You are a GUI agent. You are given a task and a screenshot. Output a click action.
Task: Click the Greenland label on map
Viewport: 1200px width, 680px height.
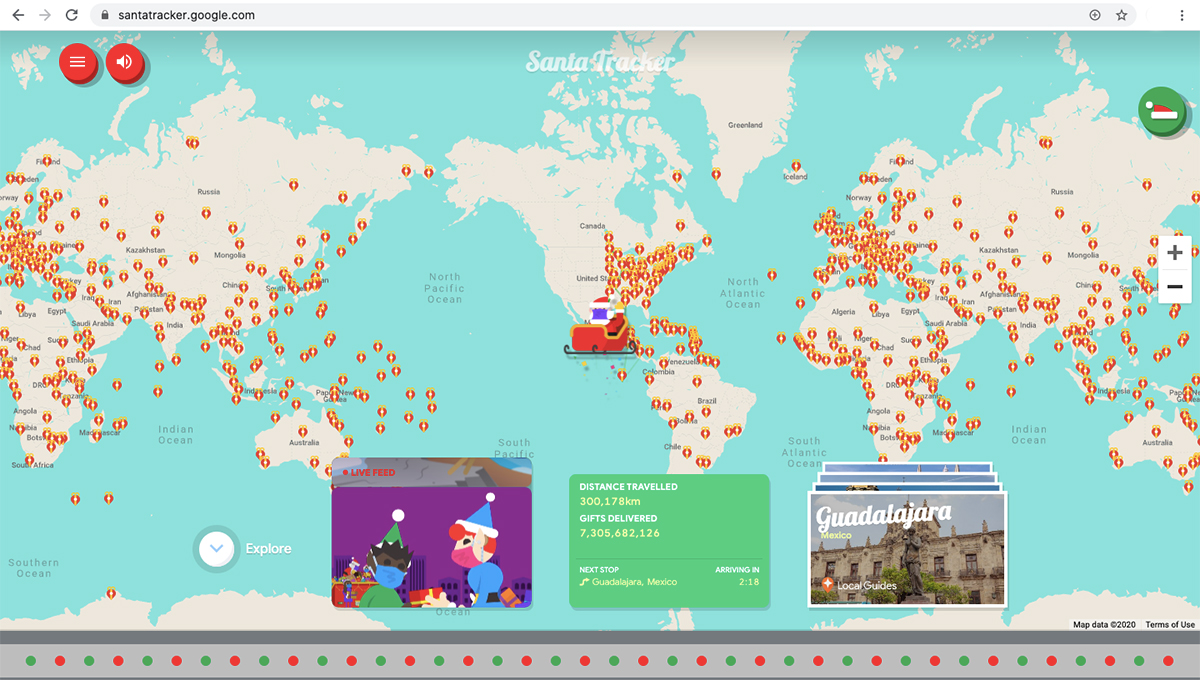[x=745, y=125]
